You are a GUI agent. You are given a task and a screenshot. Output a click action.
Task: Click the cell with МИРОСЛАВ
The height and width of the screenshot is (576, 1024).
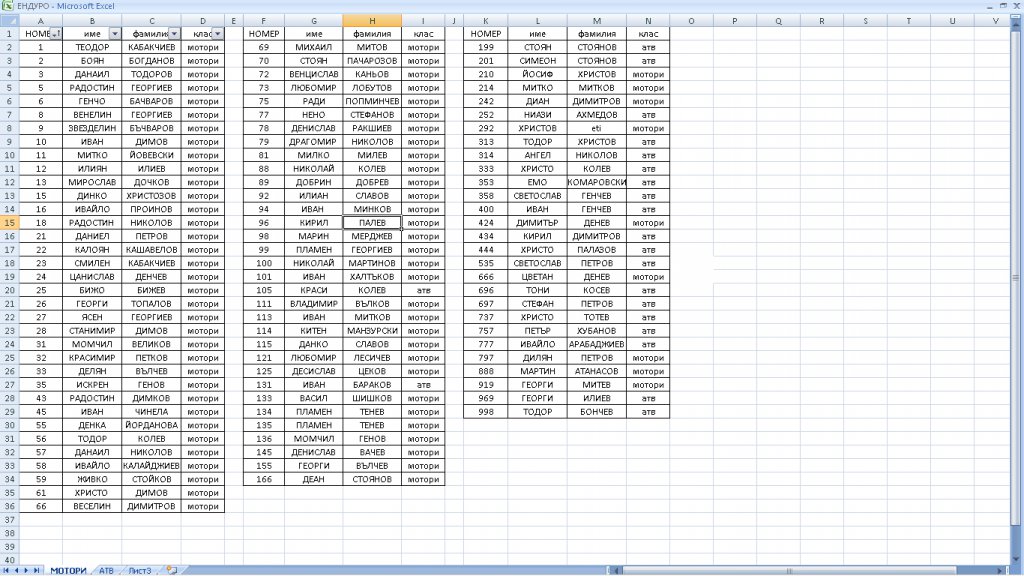tap(92, 182)
